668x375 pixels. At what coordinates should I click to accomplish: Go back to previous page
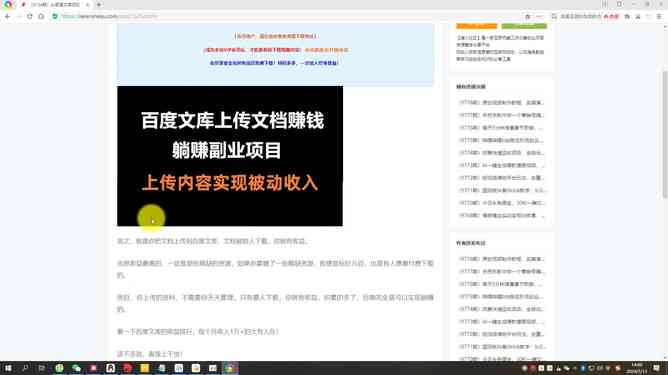coord(7,16)
